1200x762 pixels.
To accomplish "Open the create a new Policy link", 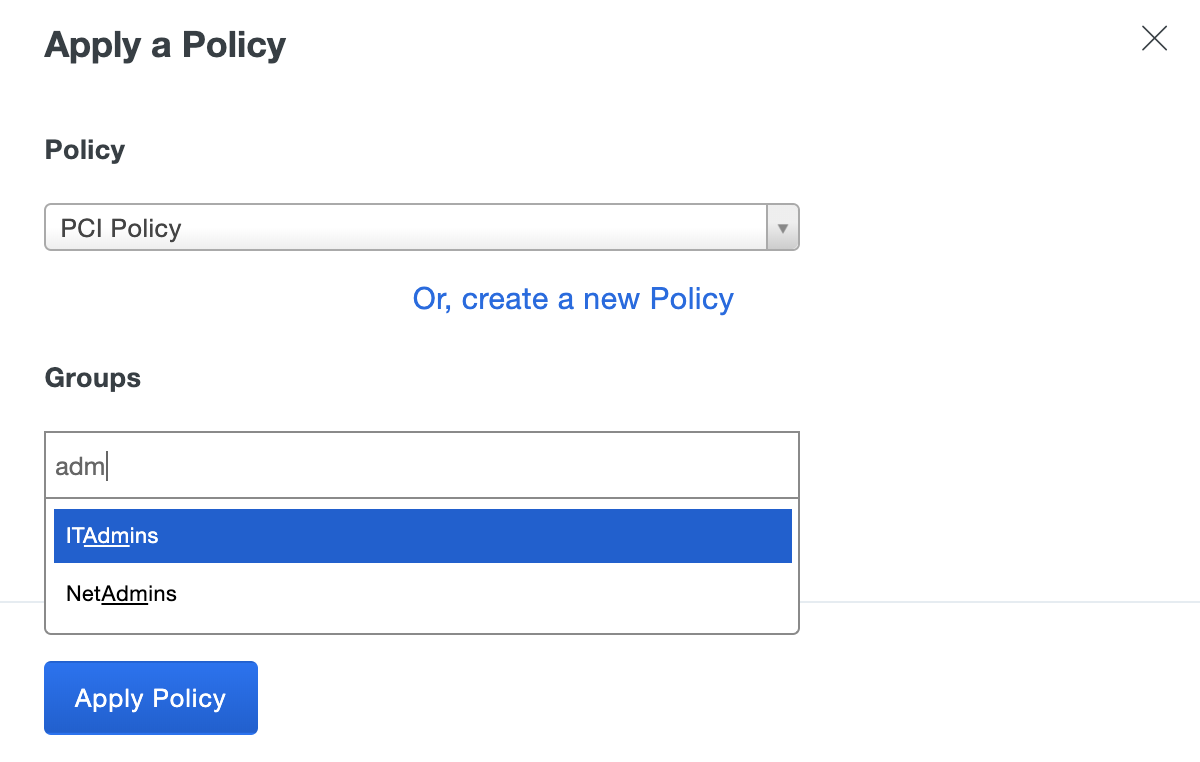I will click(x=572, y=298).
